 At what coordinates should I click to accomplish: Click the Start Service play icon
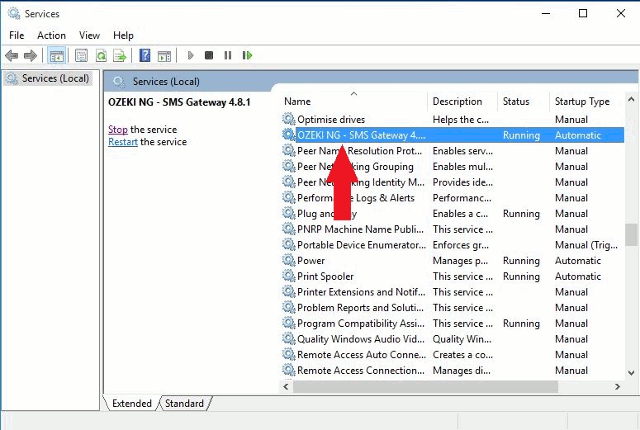tap(190, 55)
